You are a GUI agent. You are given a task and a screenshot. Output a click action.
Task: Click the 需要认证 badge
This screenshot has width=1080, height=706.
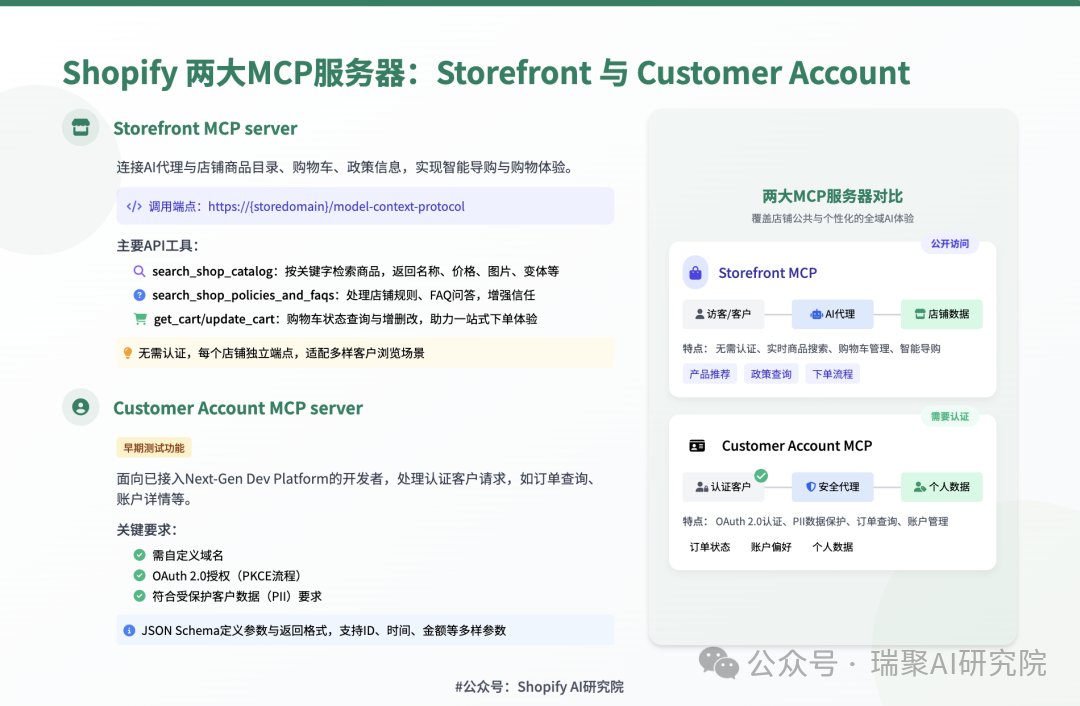pos(950,417)
